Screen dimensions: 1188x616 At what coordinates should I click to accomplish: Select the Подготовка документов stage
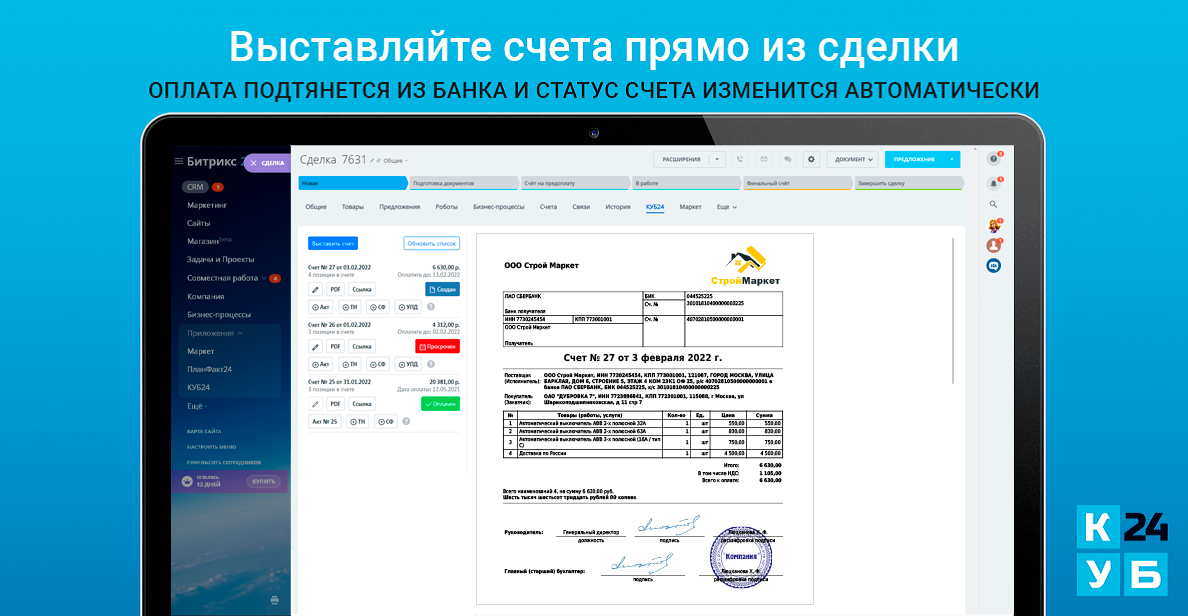point(464,183)
